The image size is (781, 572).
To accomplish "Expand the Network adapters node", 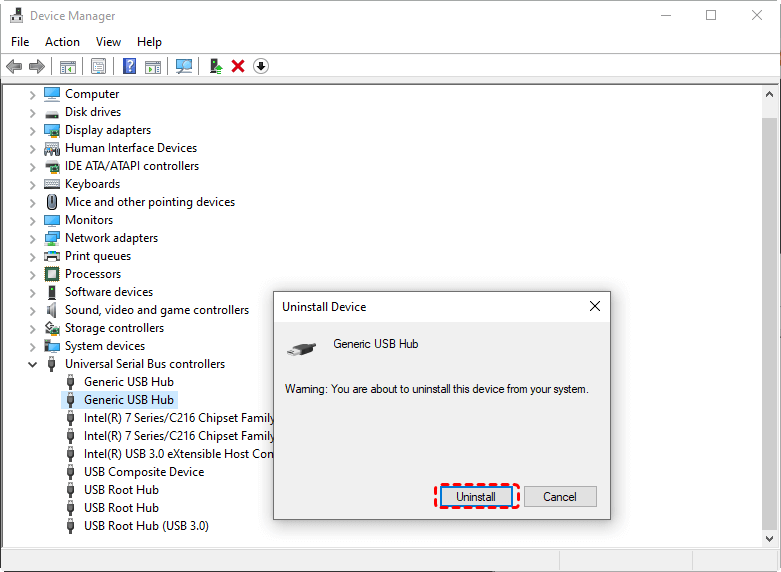I will 32,238.
